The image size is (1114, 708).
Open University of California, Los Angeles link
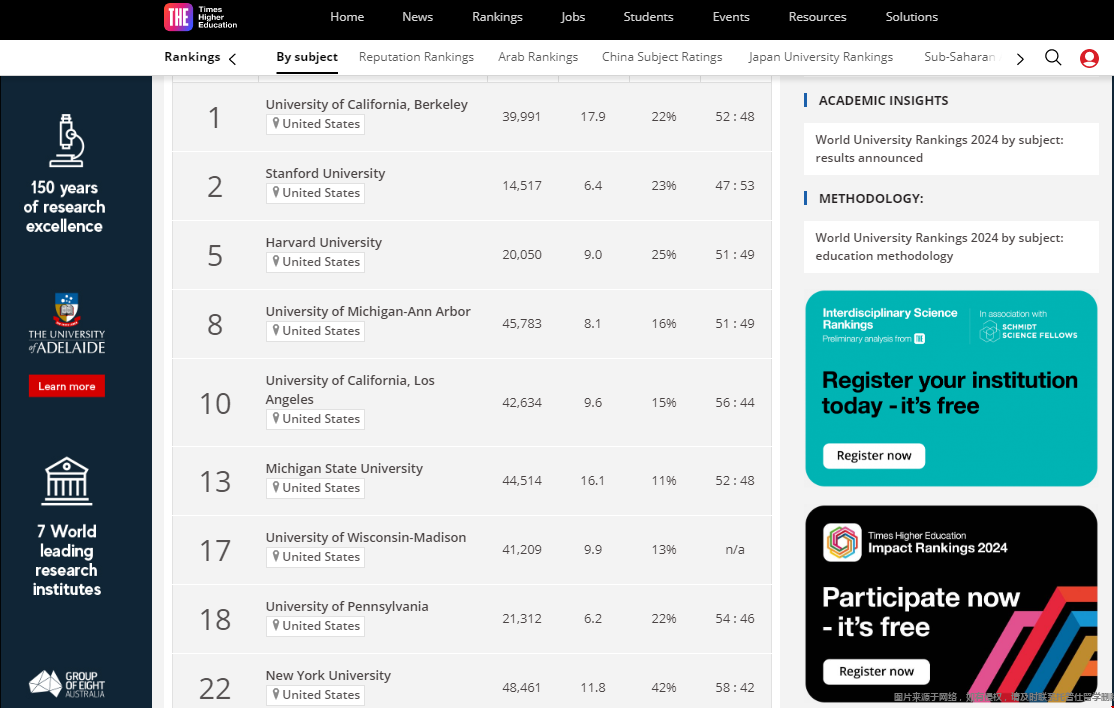350,390
